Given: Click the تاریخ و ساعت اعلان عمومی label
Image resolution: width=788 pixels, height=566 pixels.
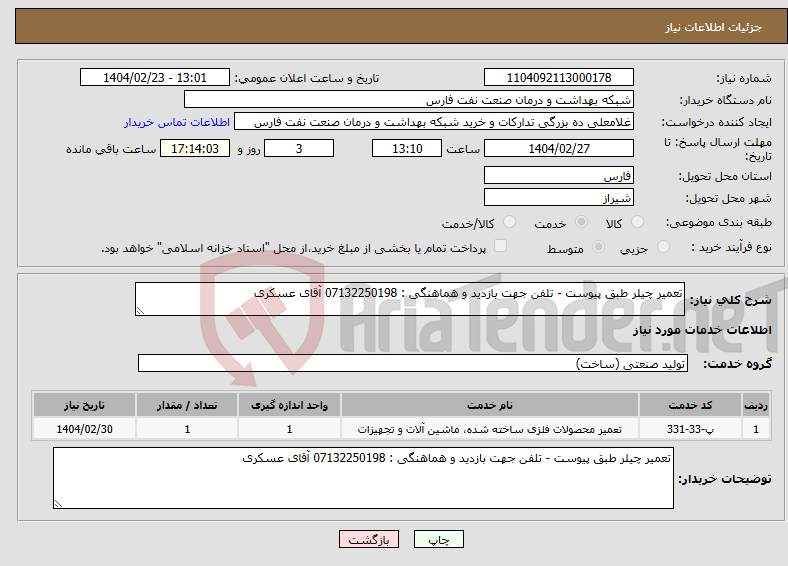Looking at the screenshot, I should pos(307,78).
